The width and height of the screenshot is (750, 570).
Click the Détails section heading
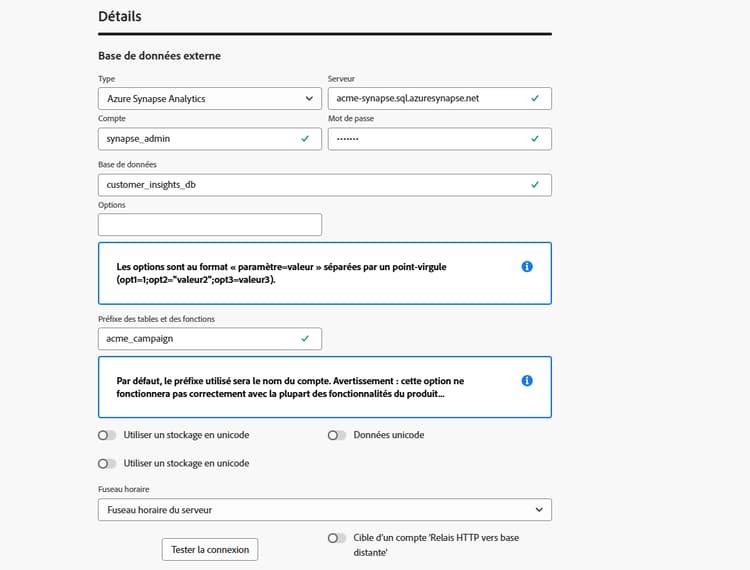tap(120, 16)
